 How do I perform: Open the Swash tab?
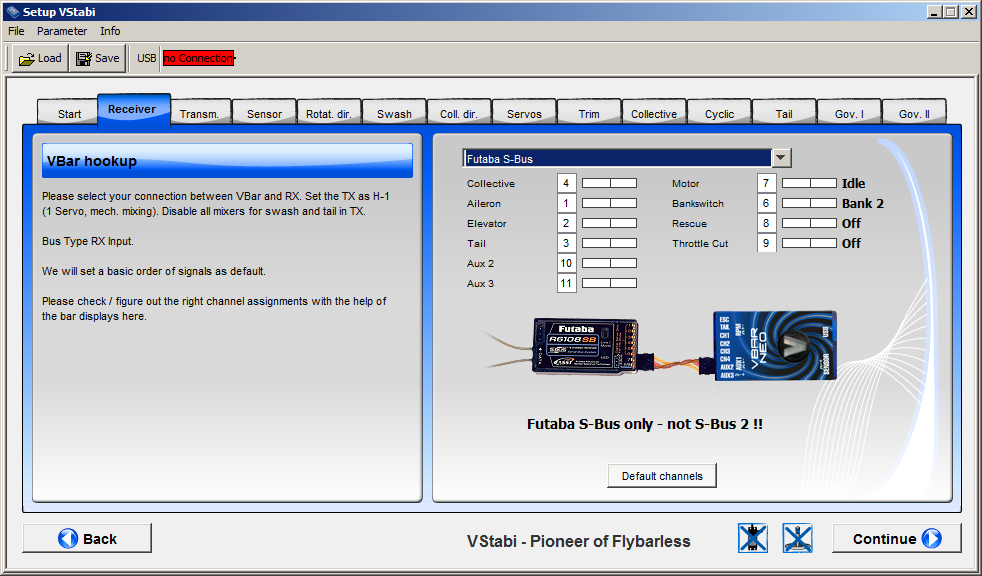[x=395, y=113]
